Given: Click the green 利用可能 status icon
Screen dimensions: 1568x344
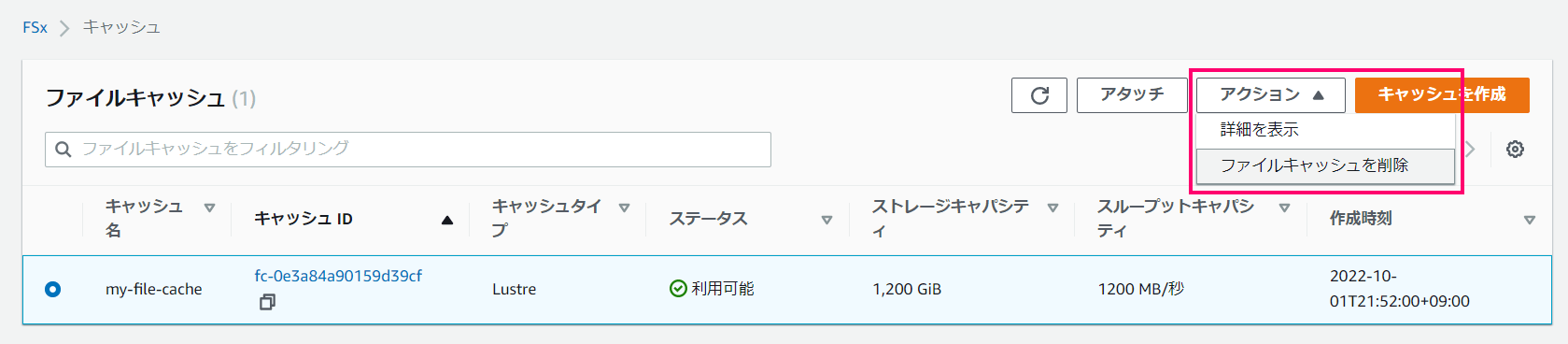Looking at the screenshot, I should point(678,289).
